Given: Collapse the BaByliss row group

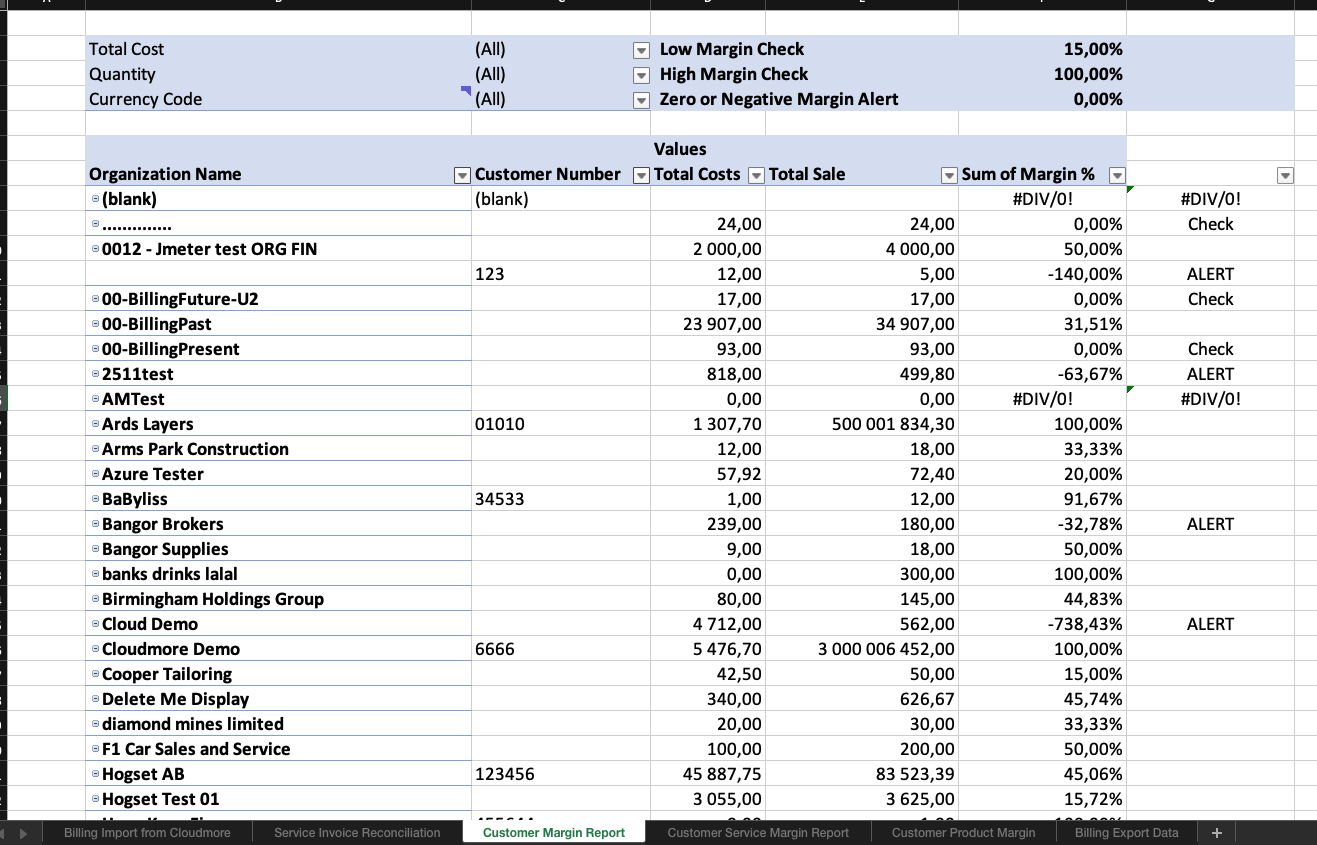Looking at the screenshot, I should click(95, 500).
